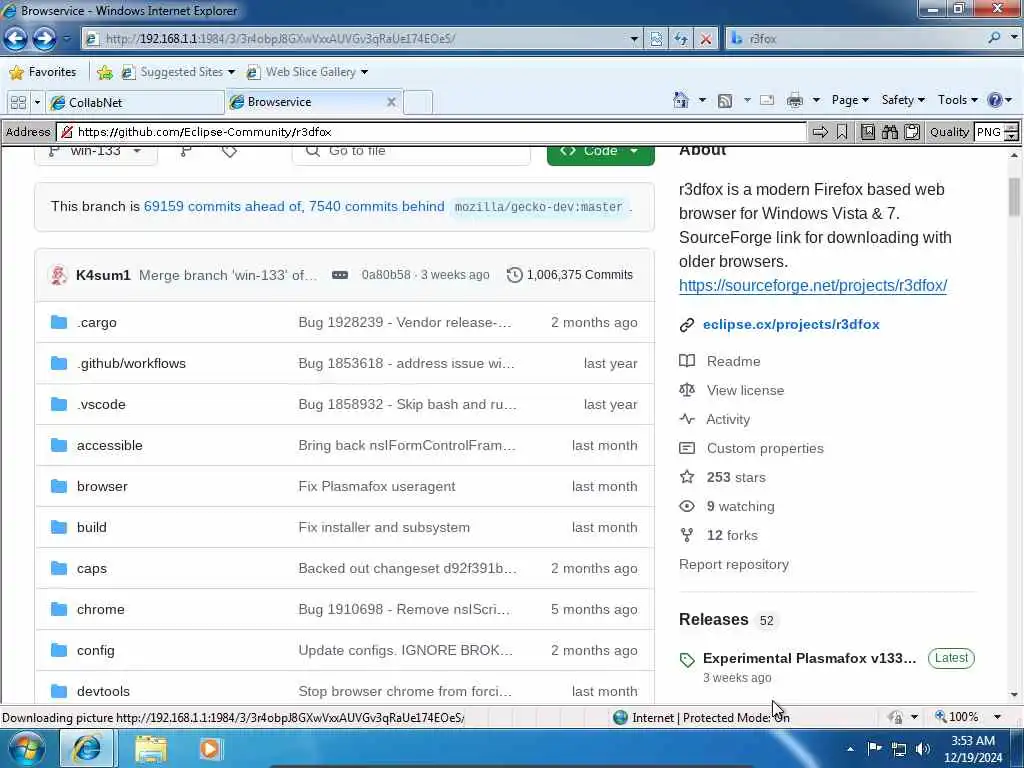Open the sourceforge.net/projects/r3dfox link
This screenshot has height=768, width=1024.
813,285
